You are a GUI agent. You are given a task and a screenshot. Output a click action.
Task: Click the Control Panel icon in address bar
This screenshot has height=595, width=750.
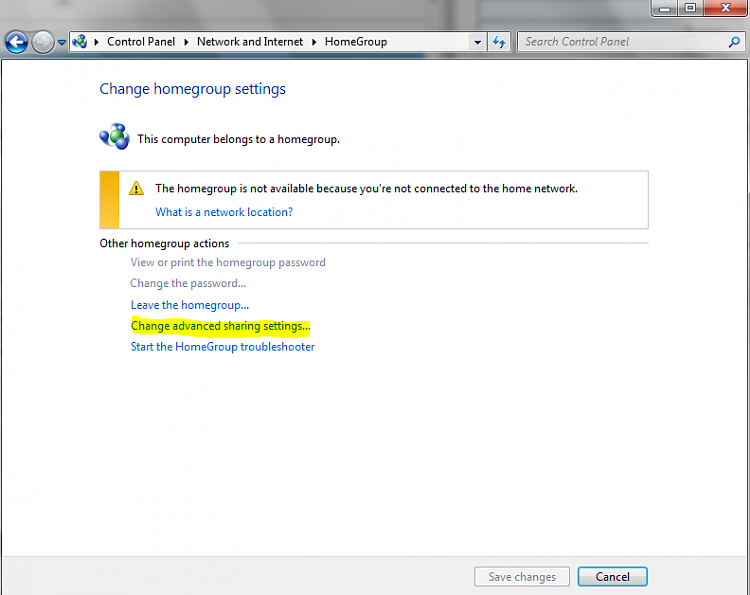[x=80, y=42]
